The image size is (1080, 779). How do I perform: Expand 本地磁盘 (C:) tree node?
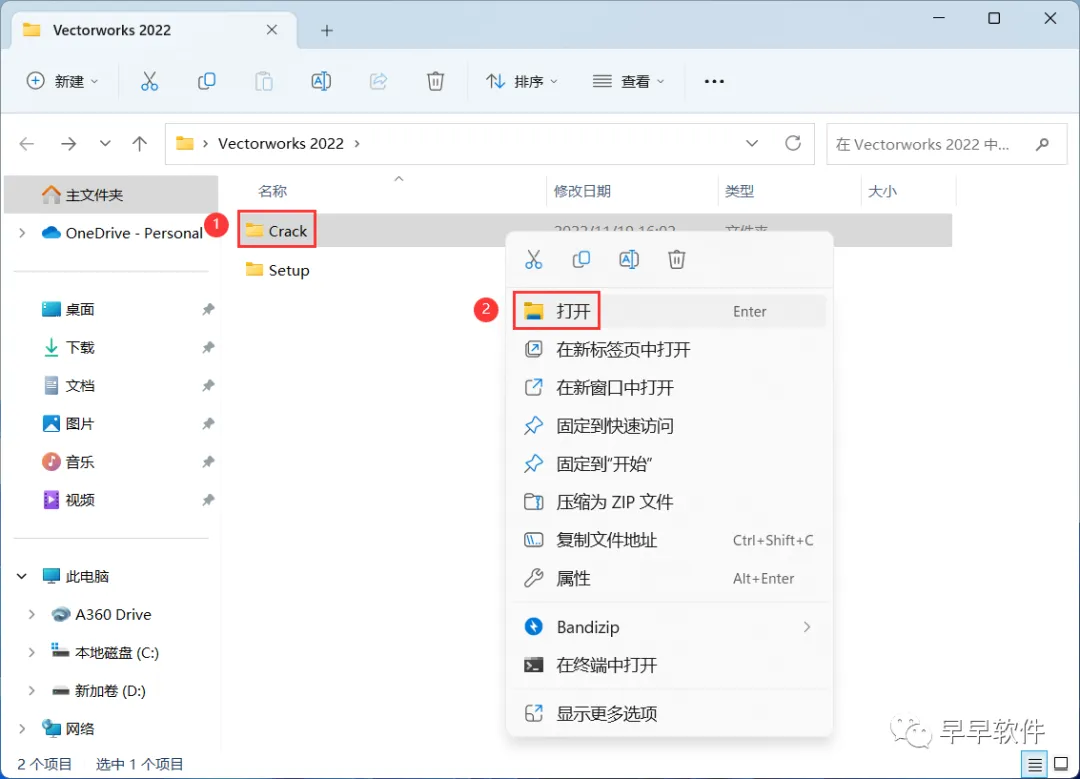point(32,652)
